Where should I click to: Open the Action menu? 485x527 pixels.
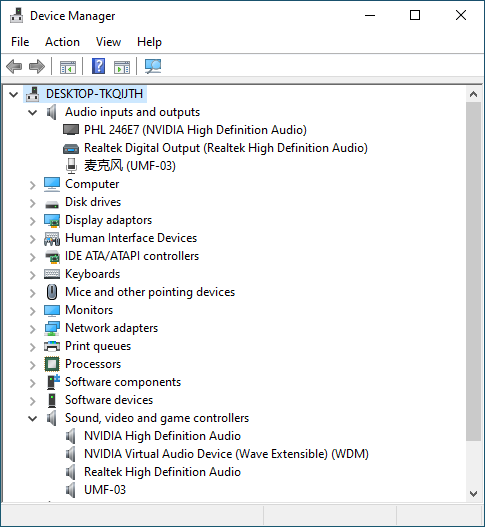click(63, 42)
